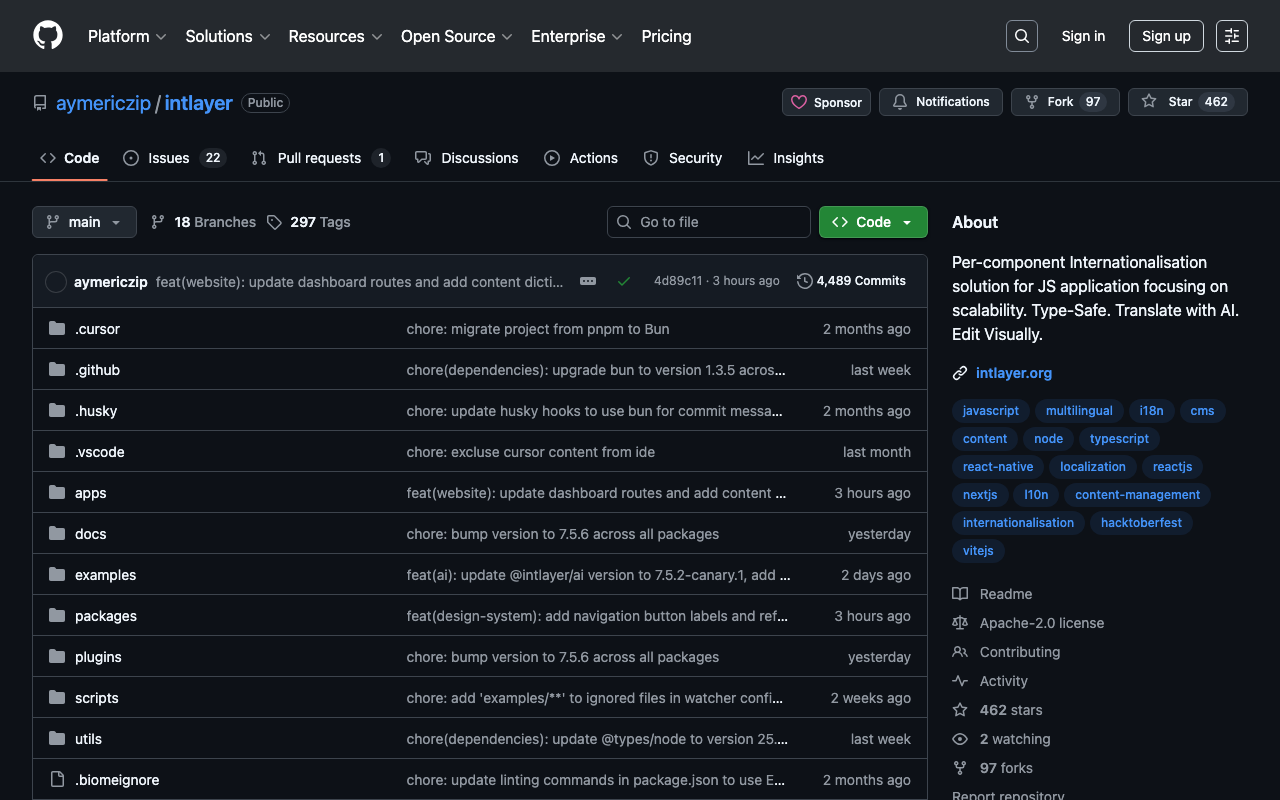
Task: Expand the Platform navigation menu
Action: tap(127, 36)
